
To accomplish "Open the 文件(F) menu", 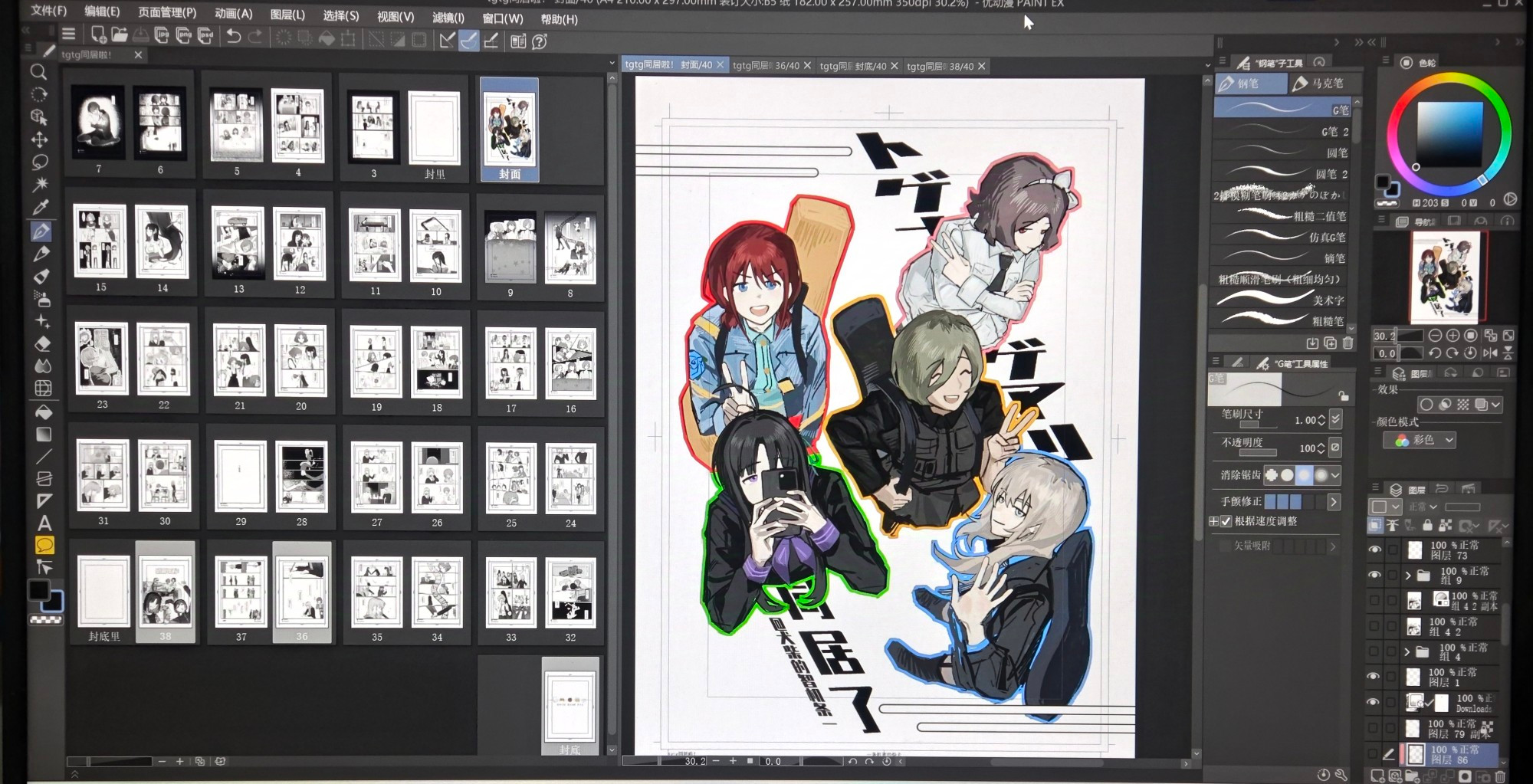I will point(48,11).
